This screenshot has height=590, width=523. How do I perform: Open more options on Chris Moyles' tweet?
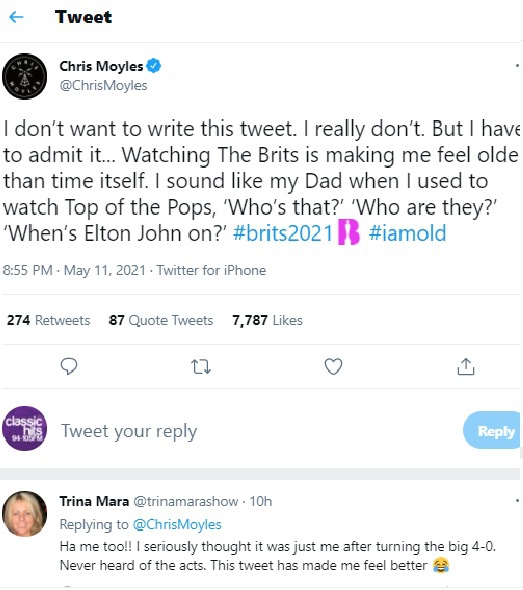click(517, 66)
